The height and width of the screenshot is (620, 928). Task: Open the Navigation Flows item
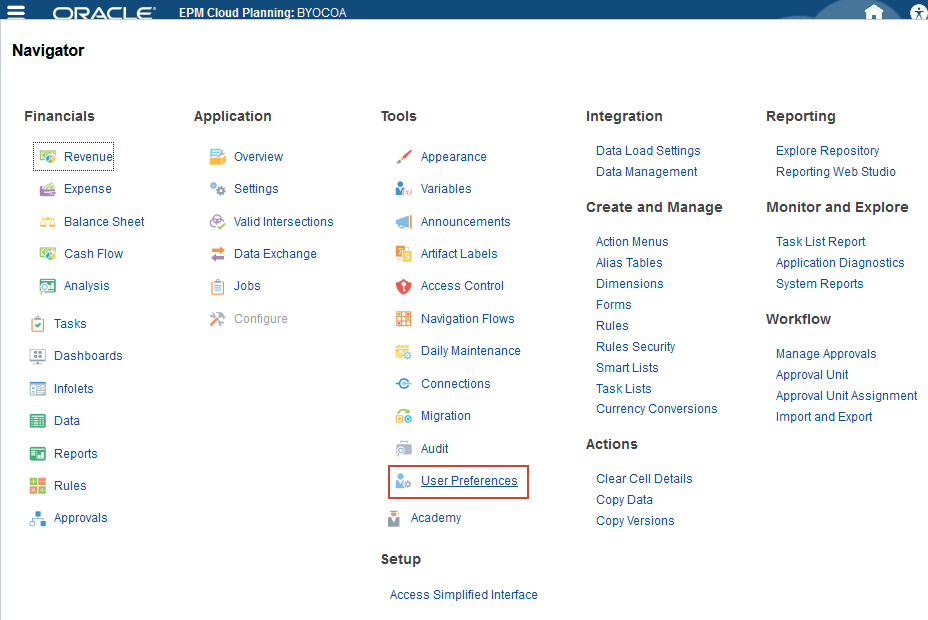pyautogui.click(x=467, y=319)
